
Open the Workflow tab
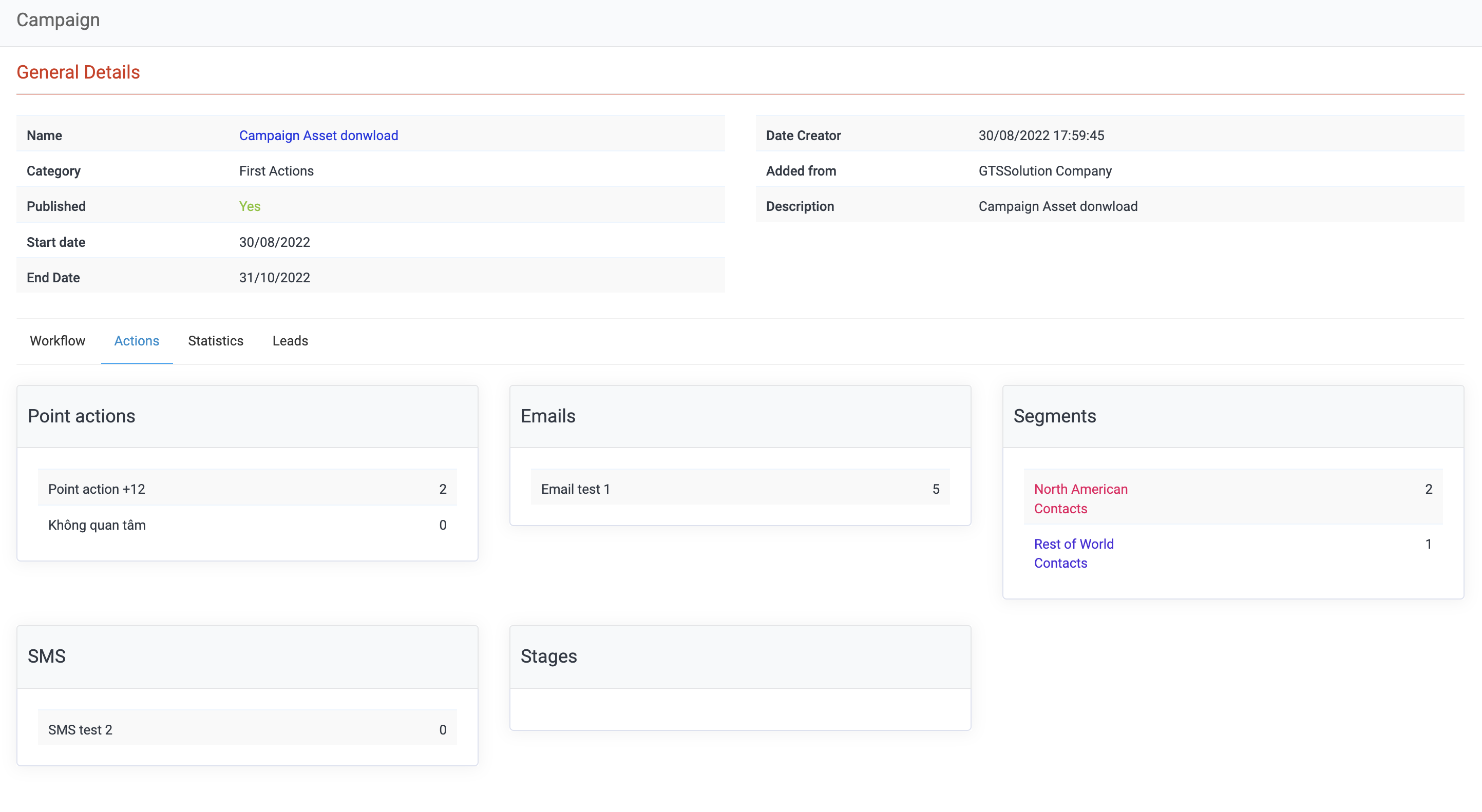[58, 341]
